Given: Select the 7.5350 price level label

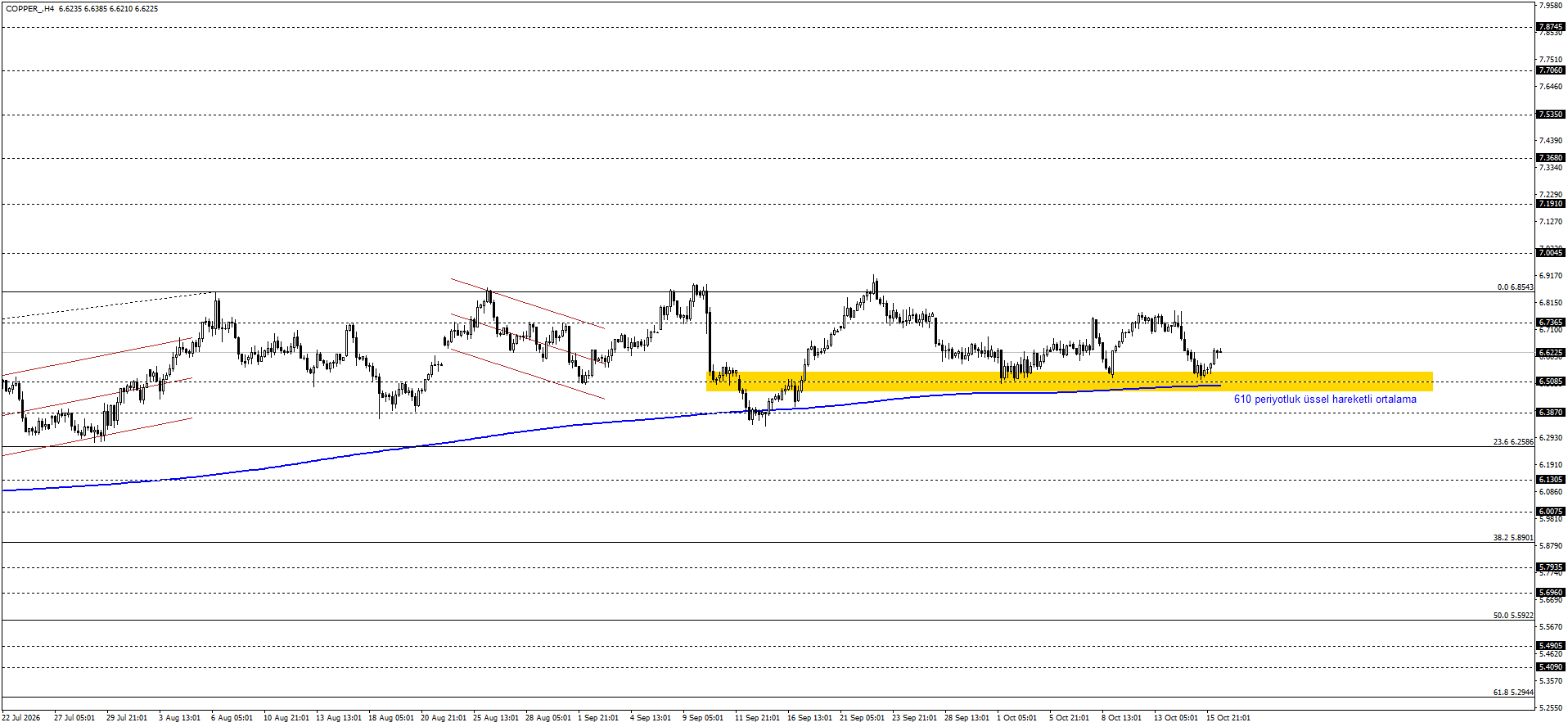Looking at the screenshot, I should [1551, 115].
